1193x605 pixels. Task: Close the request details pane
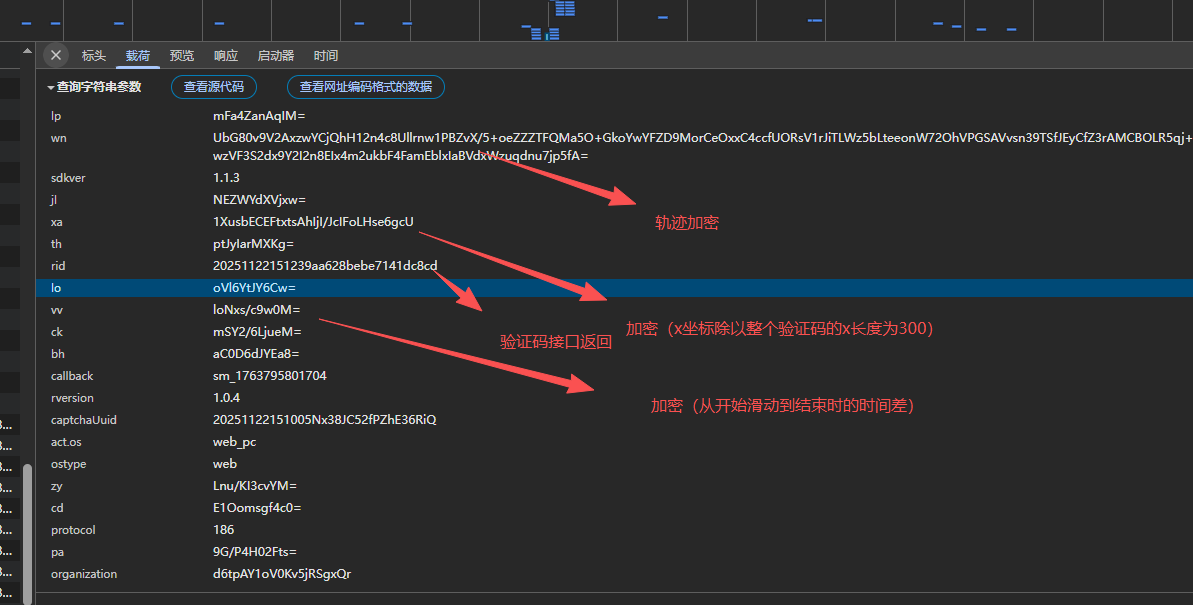[x=56, y=55]
